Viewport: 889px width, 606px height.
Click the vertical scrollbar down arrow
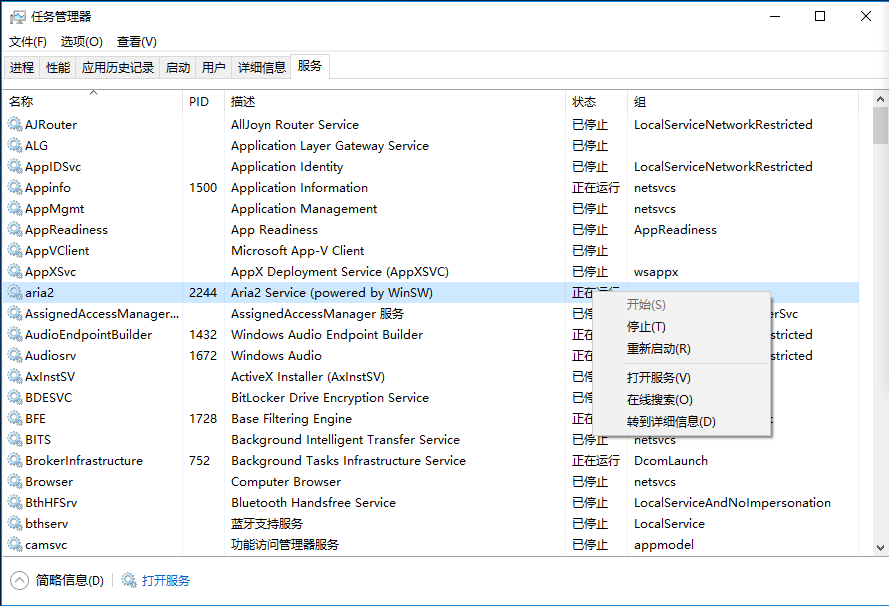[x=880, y=547]
